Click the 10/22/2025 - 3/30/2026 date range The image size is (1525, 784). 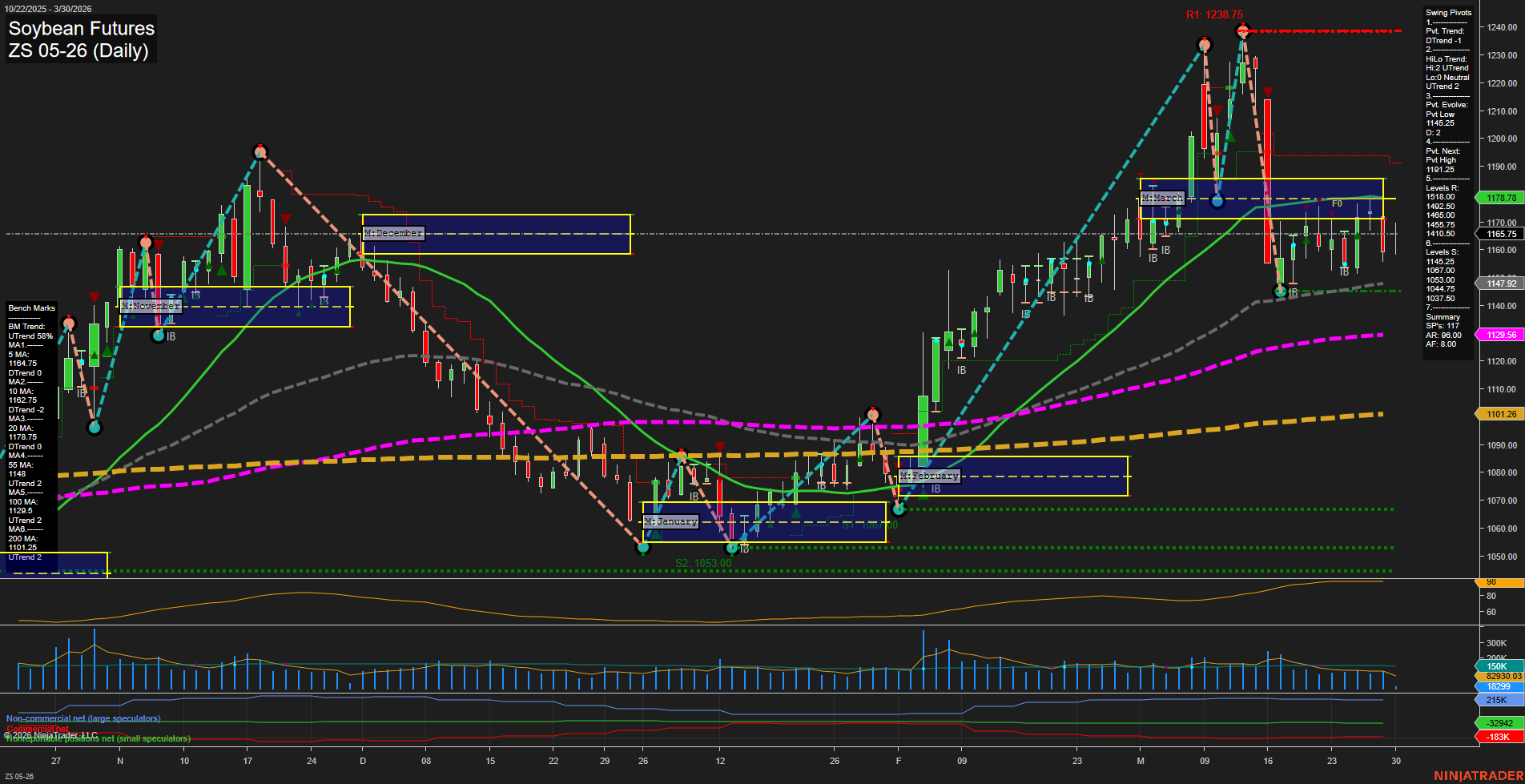click(x=48, y=9)
